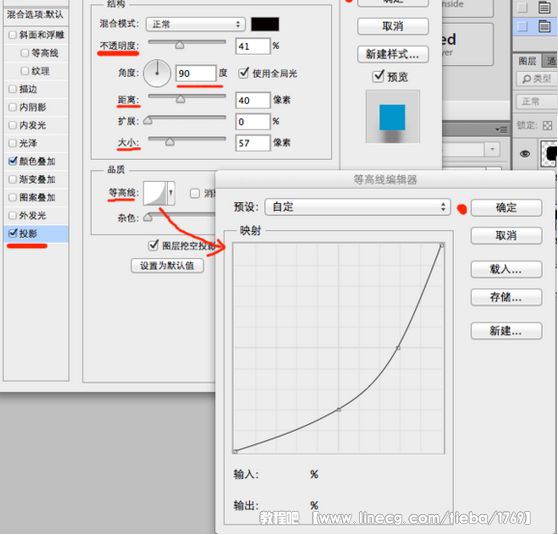The width and height of the screenshot is (558, 535).
Task: Click 新建样式... button
Action: (393, 54)
